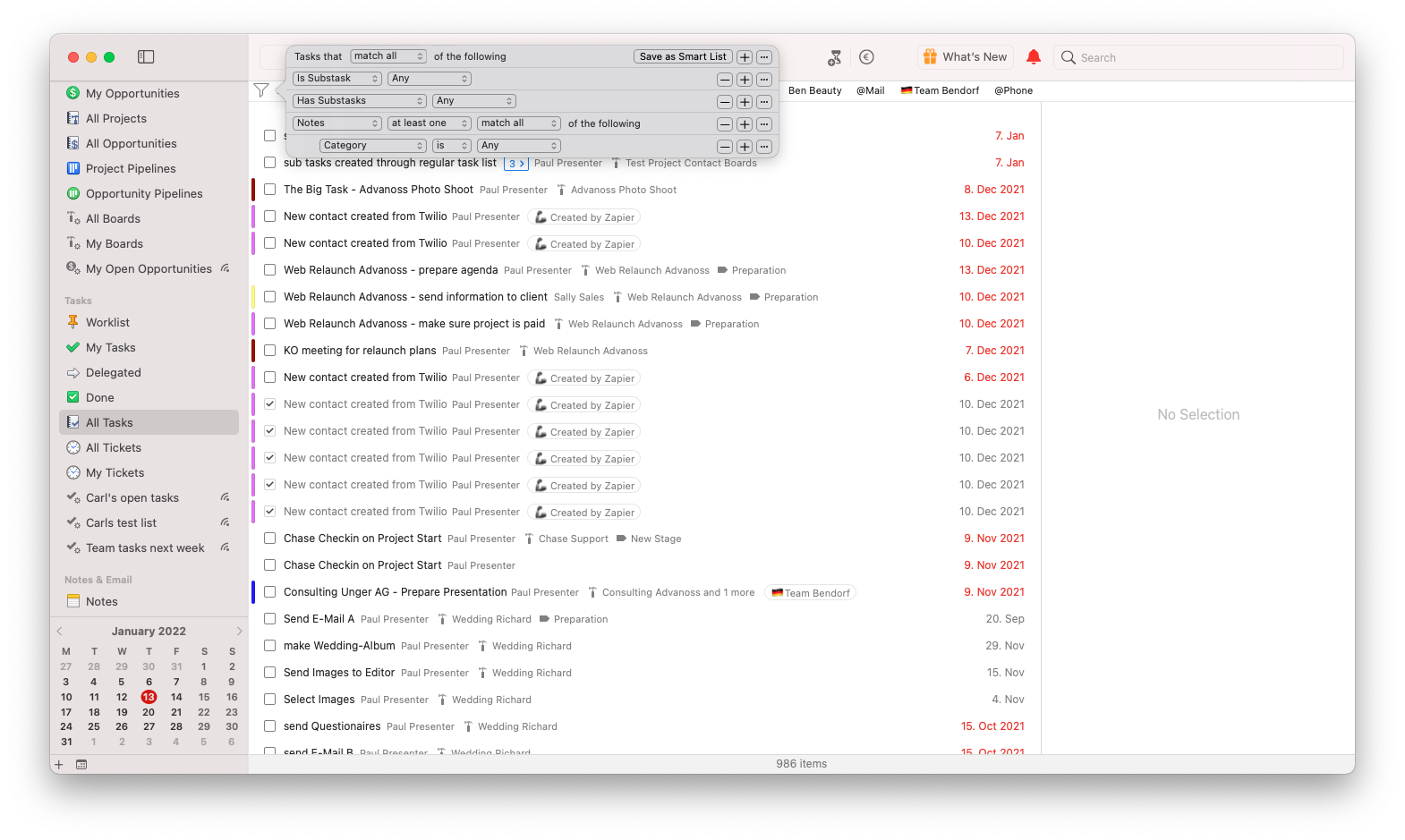The image size is (1405, 840).
Task: Open Carl's open tasks smart list
Action: 132,497
